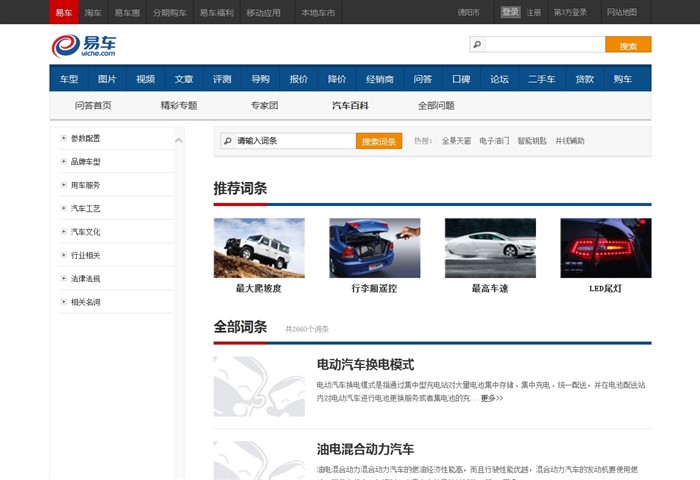Open the 电动汽车换电模式 entry title

coord(365,364)
